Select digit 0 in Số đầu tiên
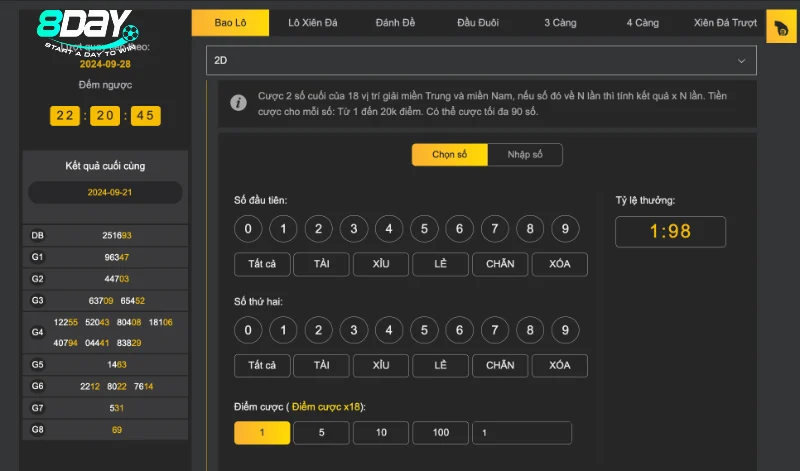800x471 pixels. (248, 229)
